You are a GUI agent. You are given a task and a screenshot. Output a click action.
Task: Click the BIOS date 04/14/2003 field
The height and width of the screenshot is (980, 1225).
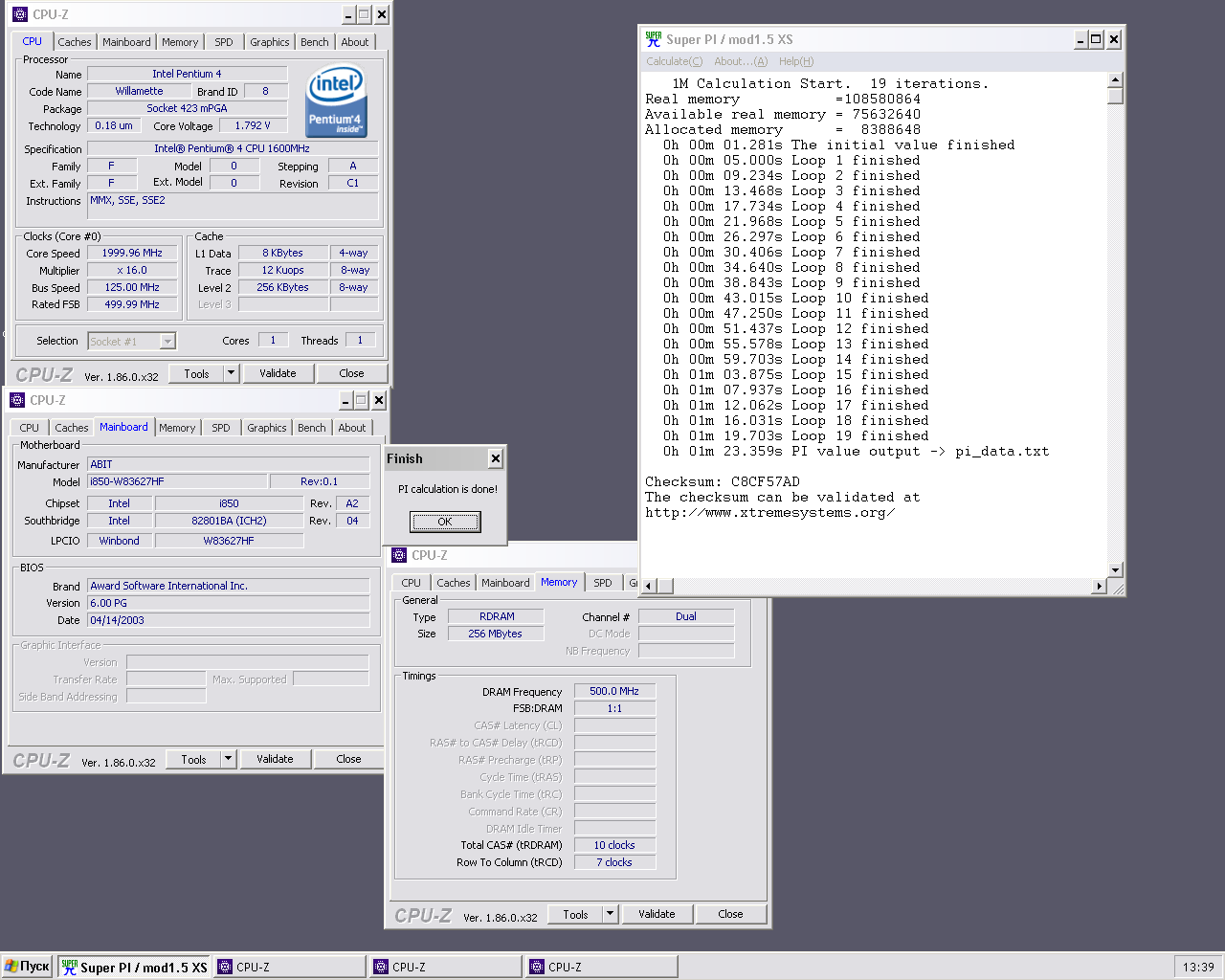229,620
